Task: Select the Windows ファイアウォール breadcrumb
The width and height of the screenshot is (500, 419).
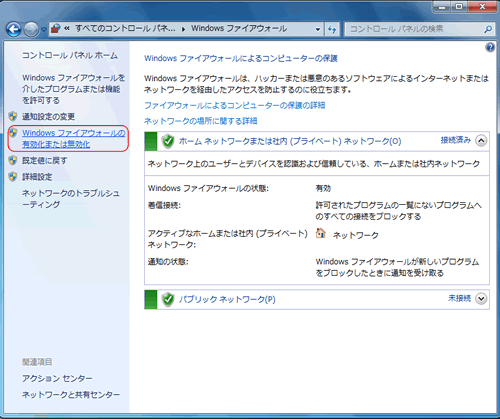Action: (x=239, y=29)
